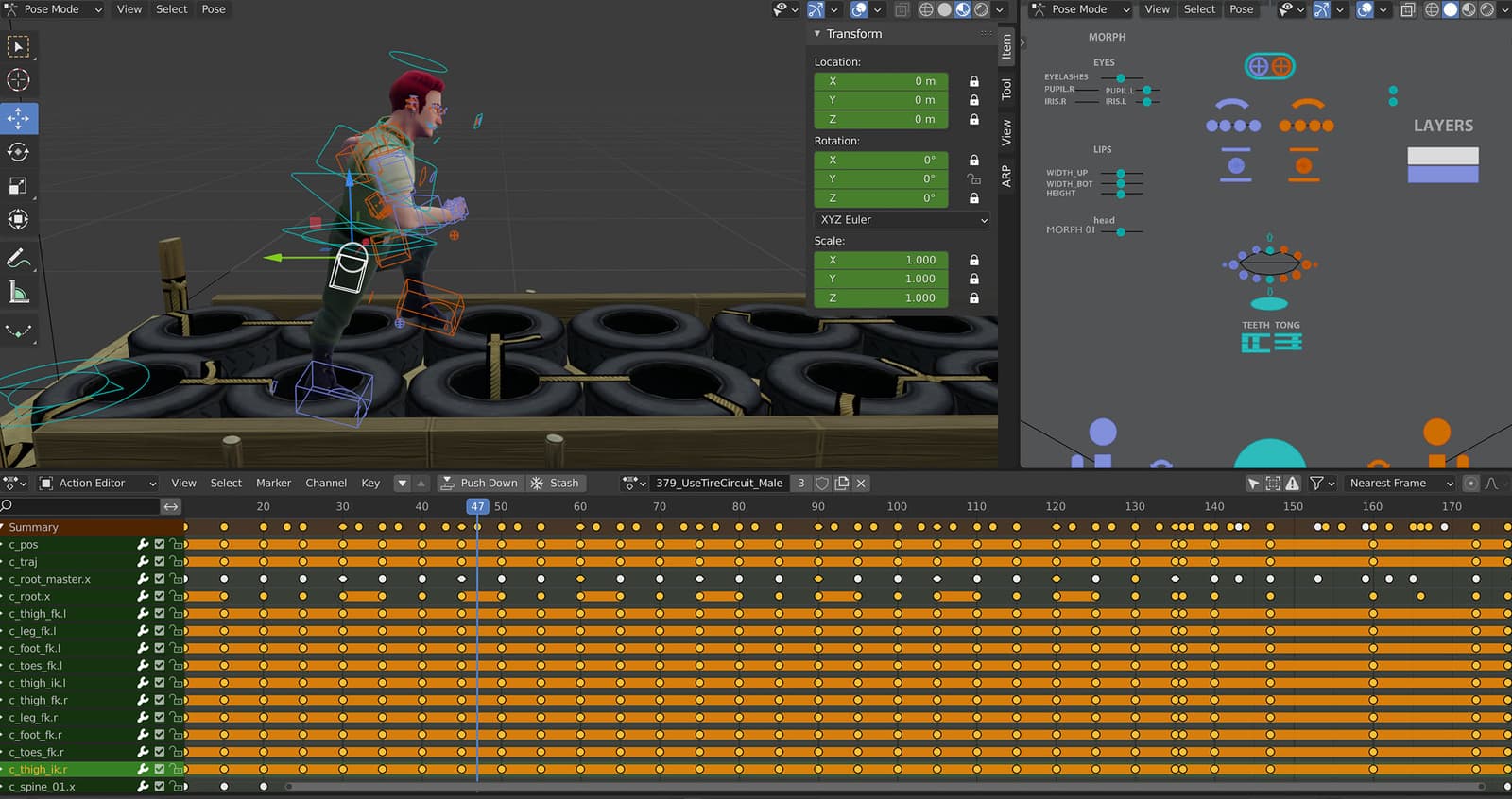Open the XYZ Euler rotation mode dropdown
The height and width of the screenshot is (799, 1512).
tap(902, 219)
